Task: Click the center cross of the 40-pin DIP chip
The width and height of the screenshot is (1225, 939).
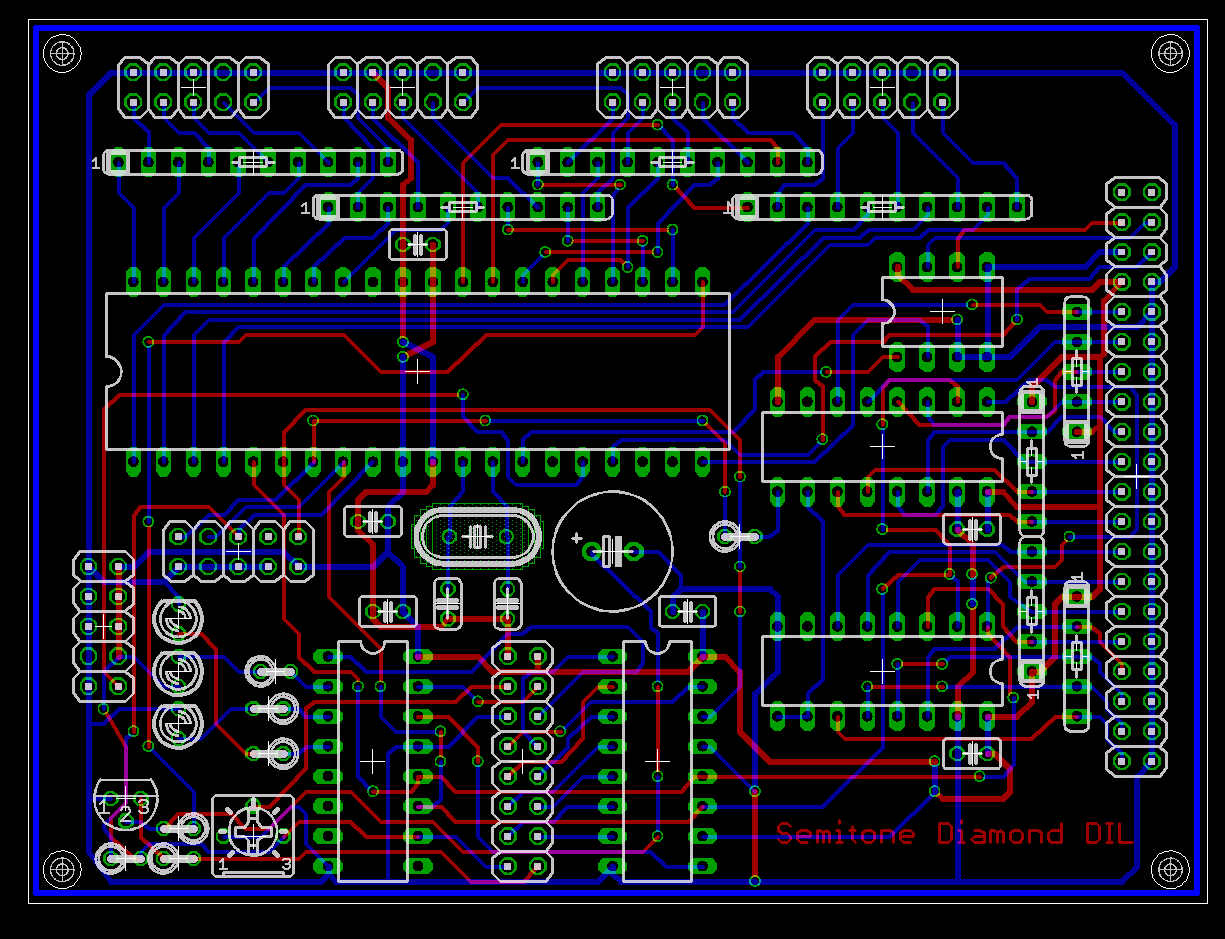Action: pyautogui.click(x=418, y=370)
